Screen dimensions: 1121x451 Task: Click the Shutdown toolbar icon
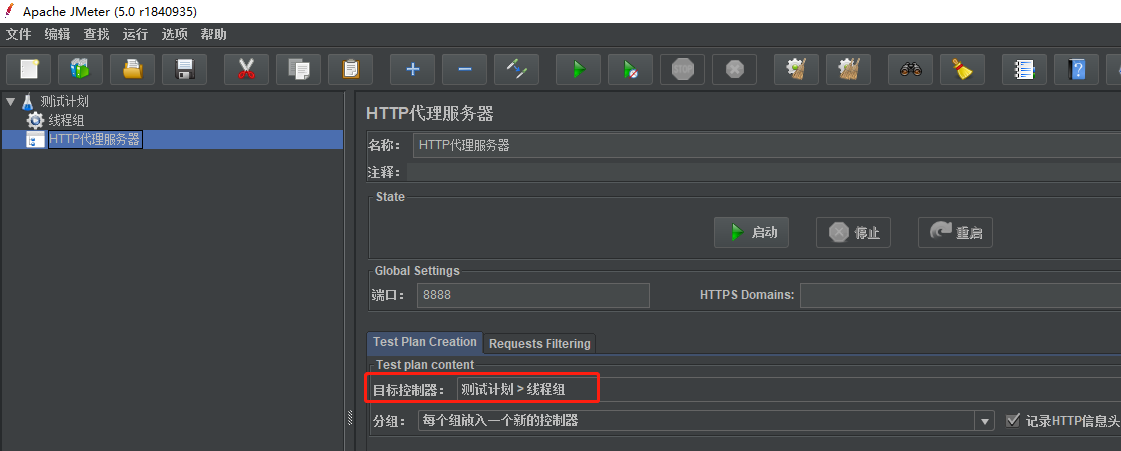tap(734, 69)
